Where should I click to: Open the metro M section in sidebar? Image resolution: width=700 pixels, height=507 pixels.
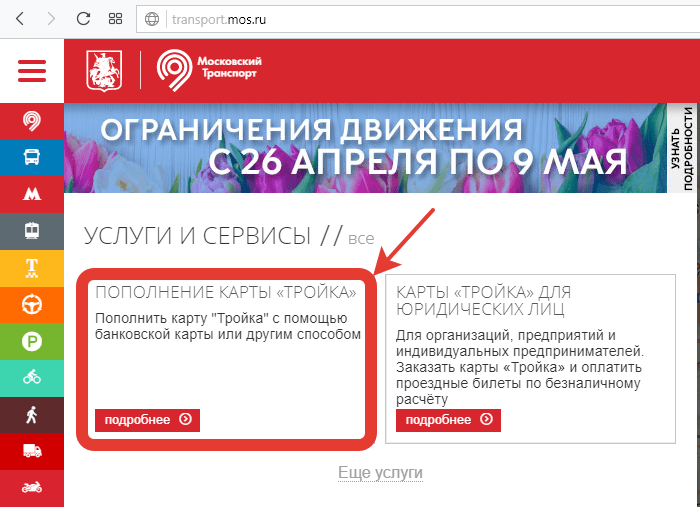32,194
